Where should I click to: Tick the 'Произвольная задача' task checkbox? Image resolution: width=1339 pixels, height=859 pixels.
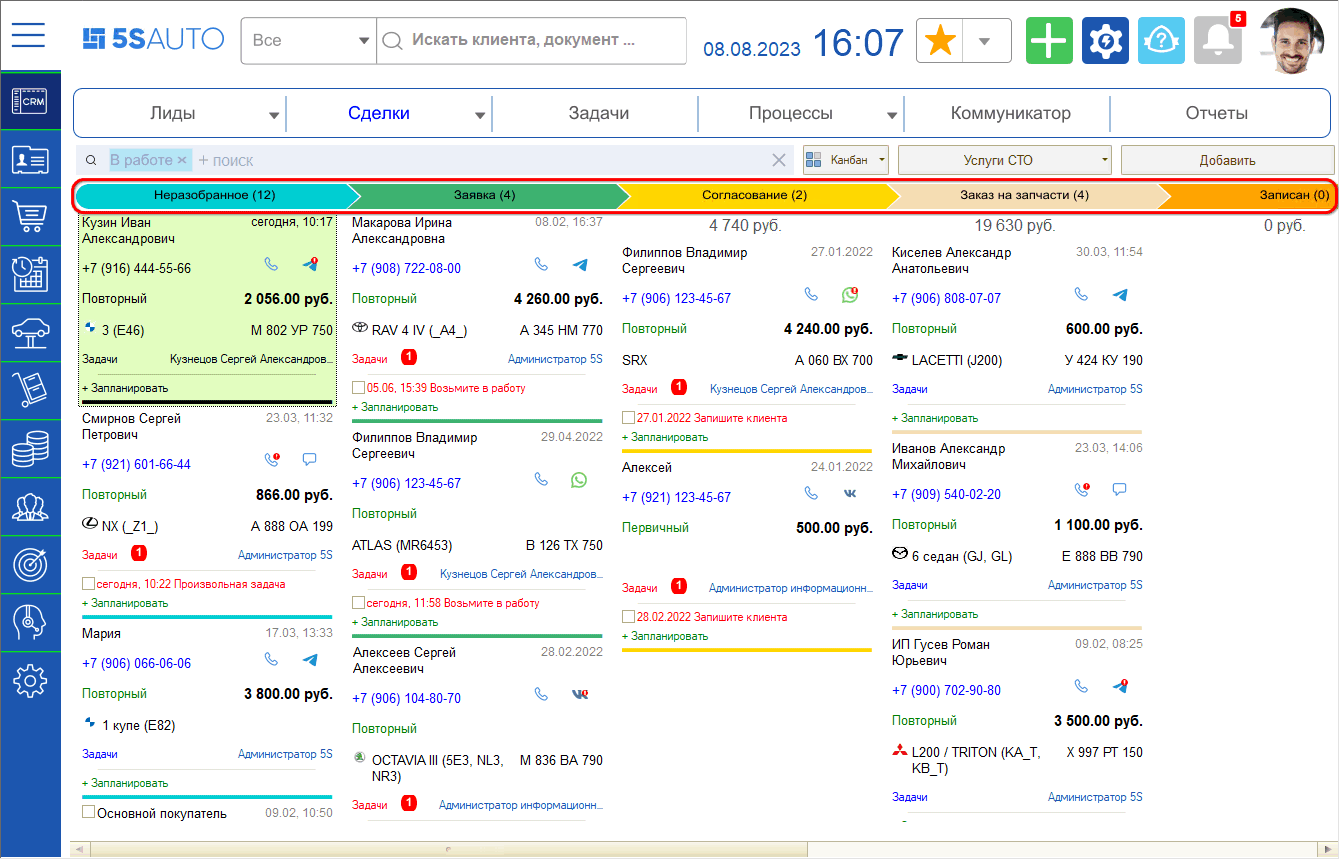point(89,584)
